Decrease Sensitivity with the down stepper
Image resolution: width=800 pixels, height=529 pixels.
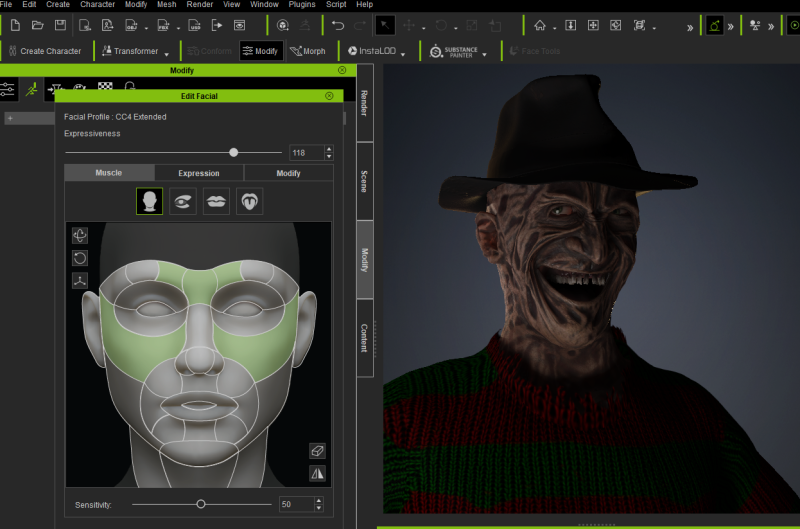319,508
